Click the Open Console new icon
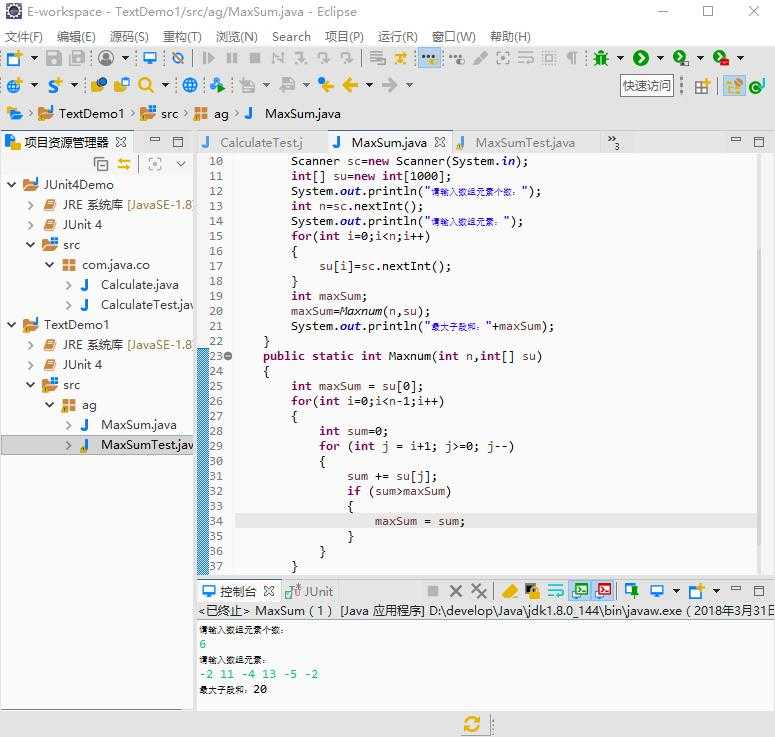 coord(696,591)
